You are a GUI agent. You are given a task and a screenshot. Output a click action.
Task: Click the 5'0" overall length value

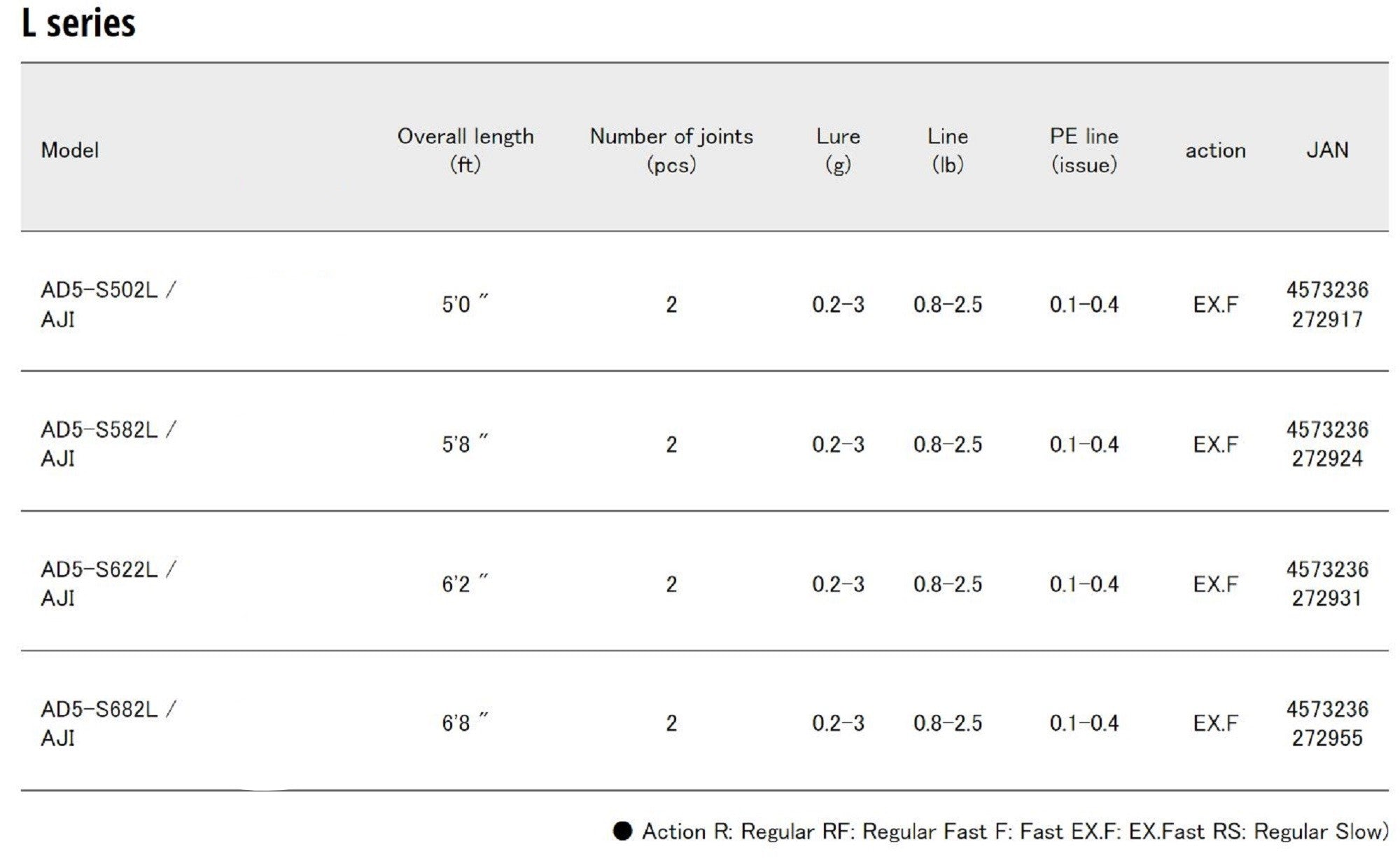click(465, 304)
